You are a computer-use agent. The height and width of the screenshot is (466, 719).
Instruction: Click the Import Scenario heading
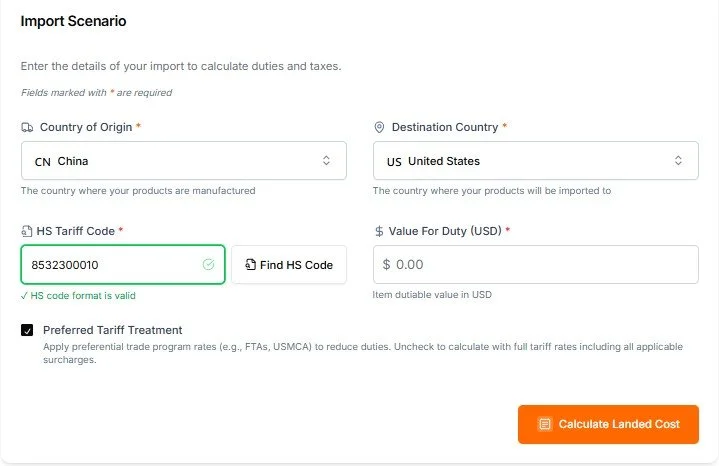(x=73, y=21)
